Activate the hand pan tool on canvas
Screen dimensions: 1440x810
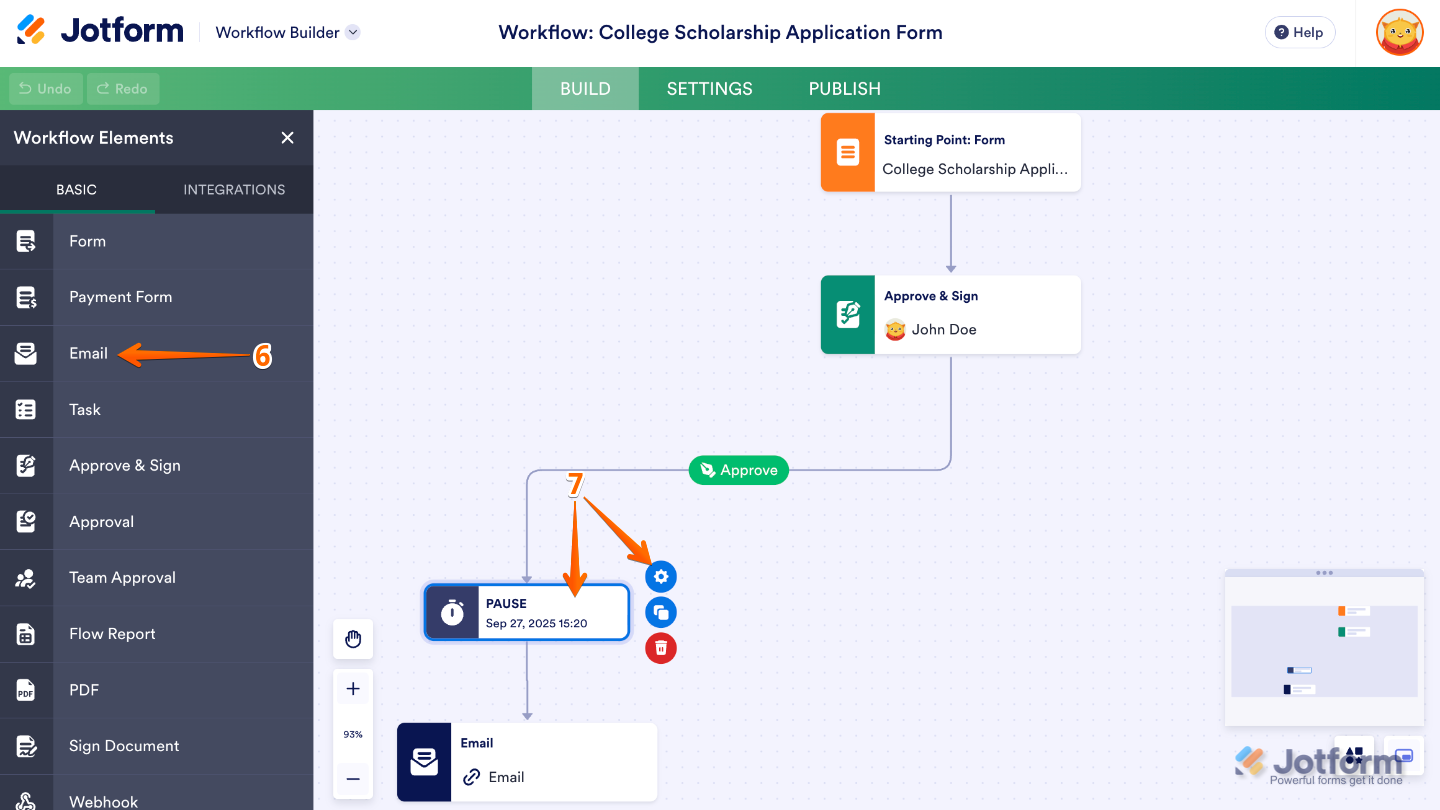tap(353, 639)
